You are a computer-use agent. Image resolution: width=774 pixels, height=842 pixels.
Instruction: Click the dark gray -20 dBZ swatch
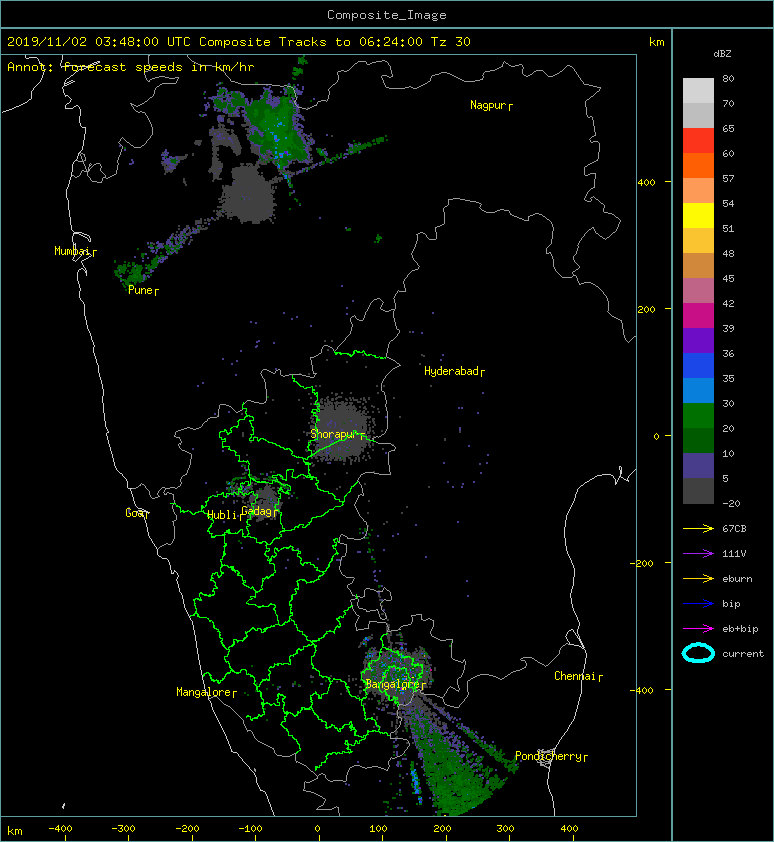click(698, 490)
